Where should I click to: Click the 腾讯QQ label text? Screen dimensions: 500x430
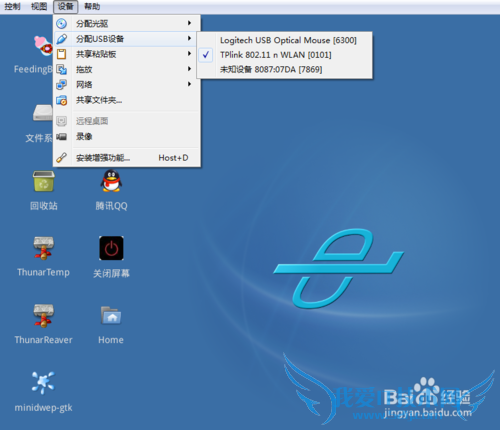coord(111,206)
